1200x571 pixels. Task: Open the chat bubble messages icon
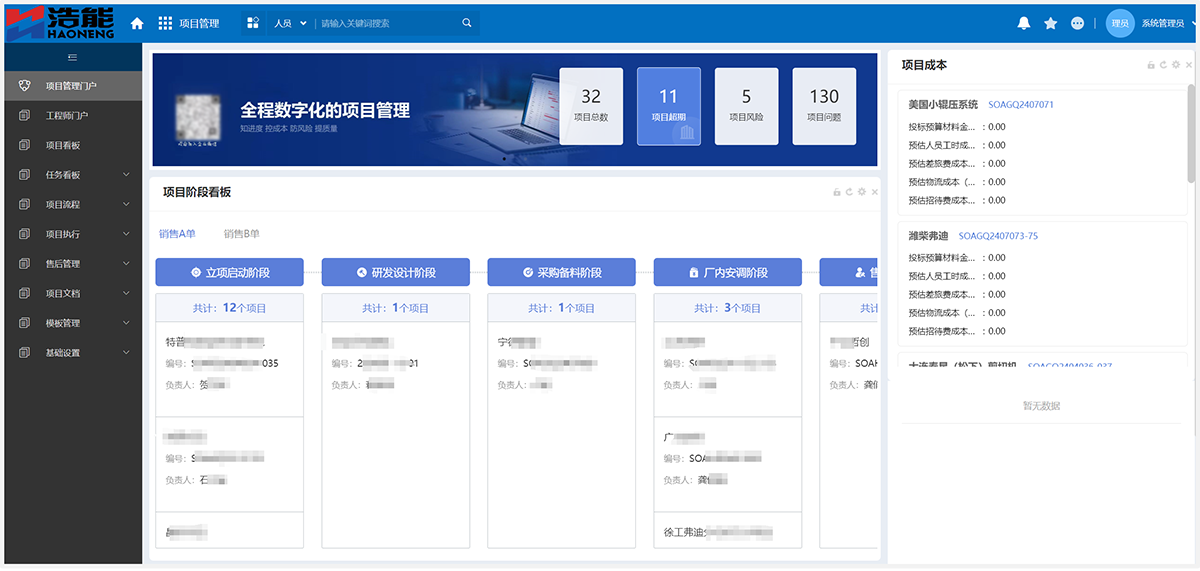(x=1077, y=23)
